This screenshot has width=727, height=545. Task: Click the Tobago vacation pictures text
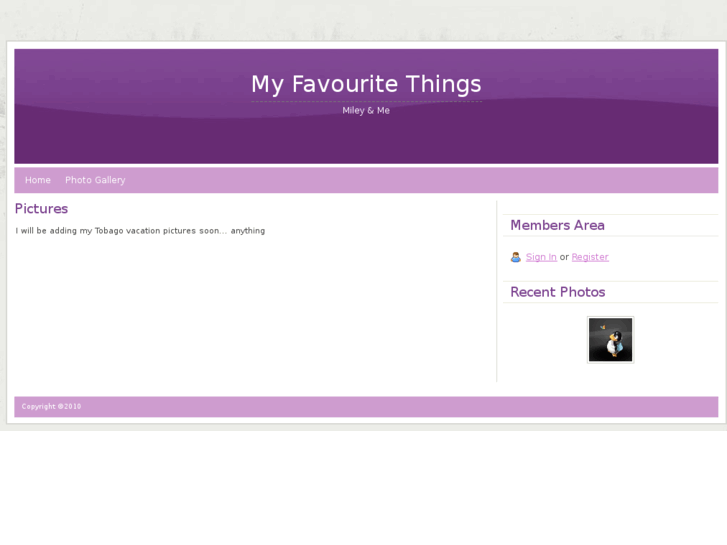(140, 231)
